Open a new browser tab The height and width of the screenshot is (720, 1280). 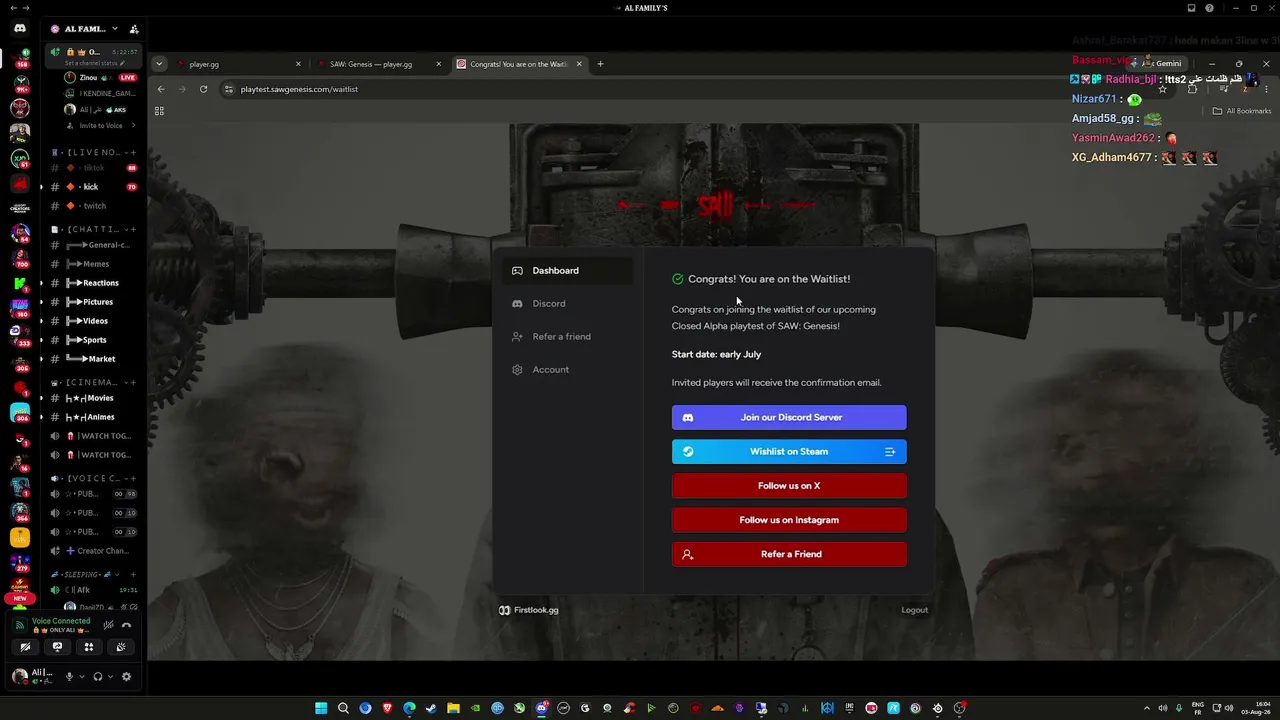[x=600, y=64]
